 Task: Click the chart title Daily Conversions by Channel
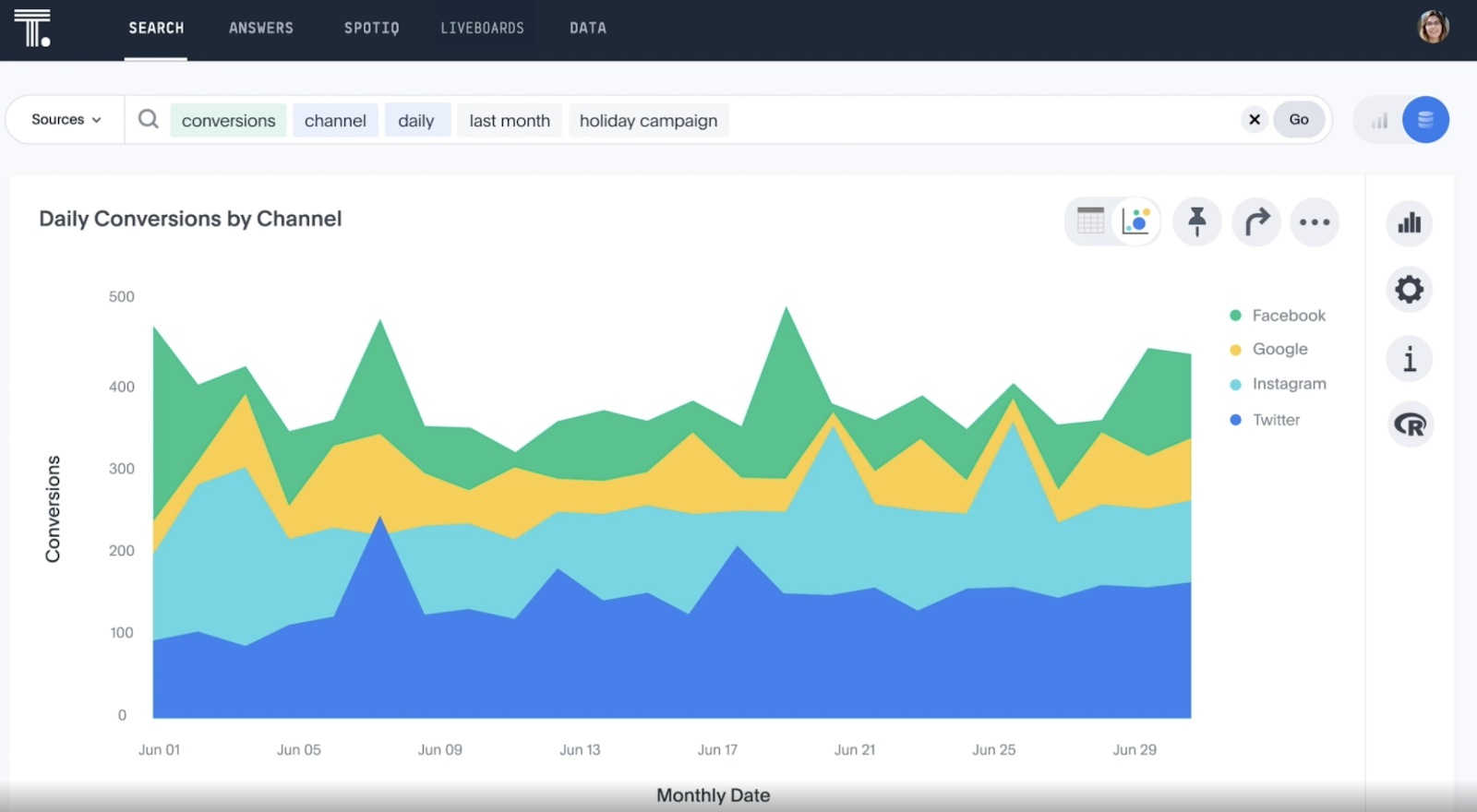pos(190,219)
